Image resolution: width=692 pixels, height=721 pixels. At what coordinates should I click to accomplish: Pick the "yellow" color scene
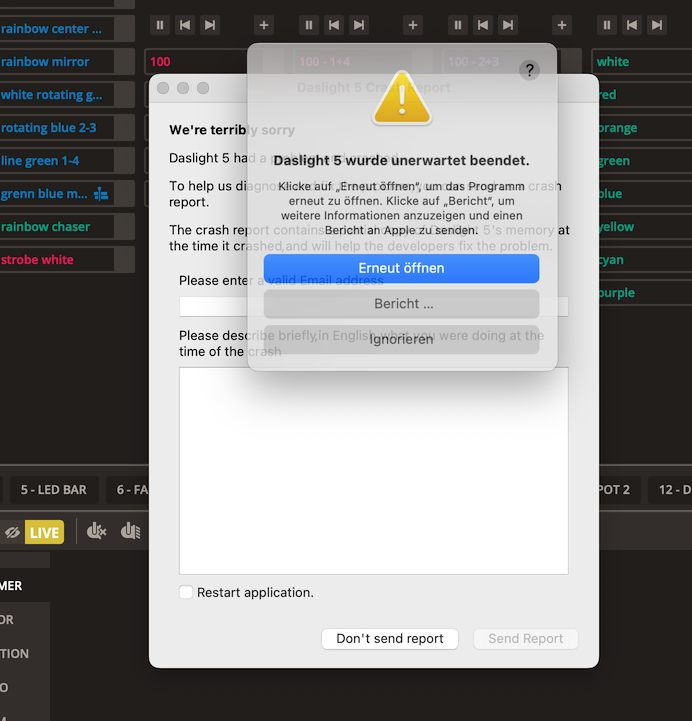tap(645, 227)
